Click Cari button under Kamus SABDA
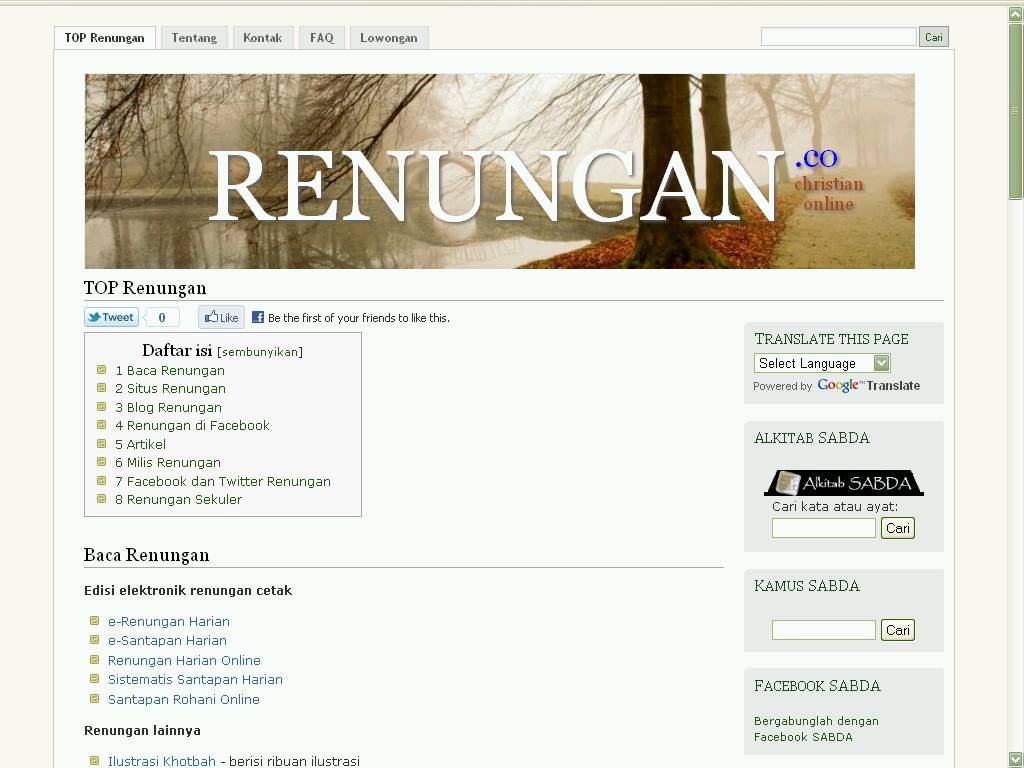This screenshot has height=768, width=1024. 897,630
